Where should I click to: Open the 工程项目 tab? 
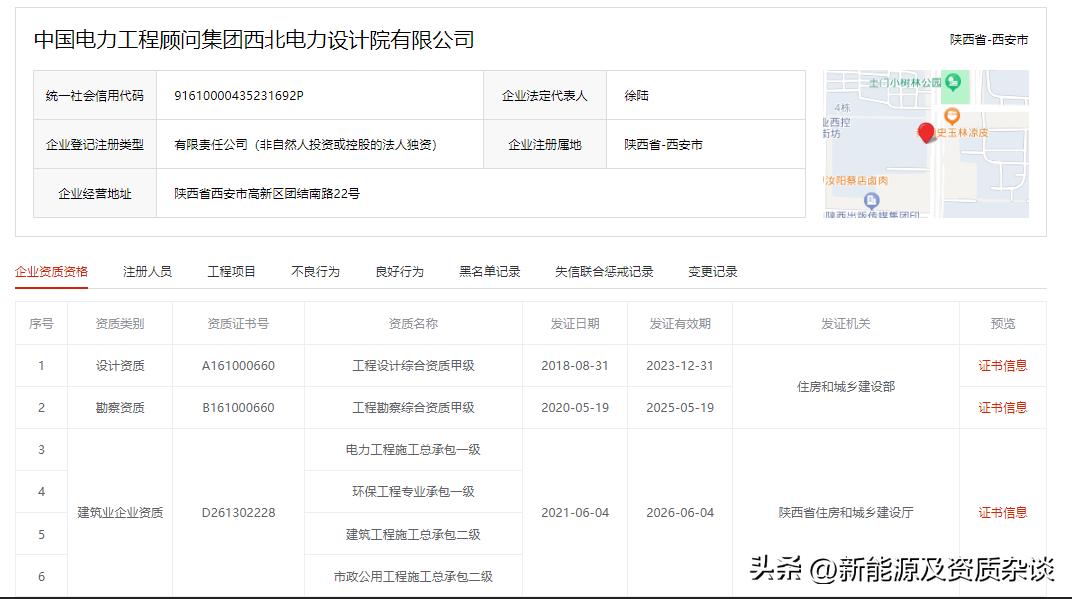pos(231,270)
